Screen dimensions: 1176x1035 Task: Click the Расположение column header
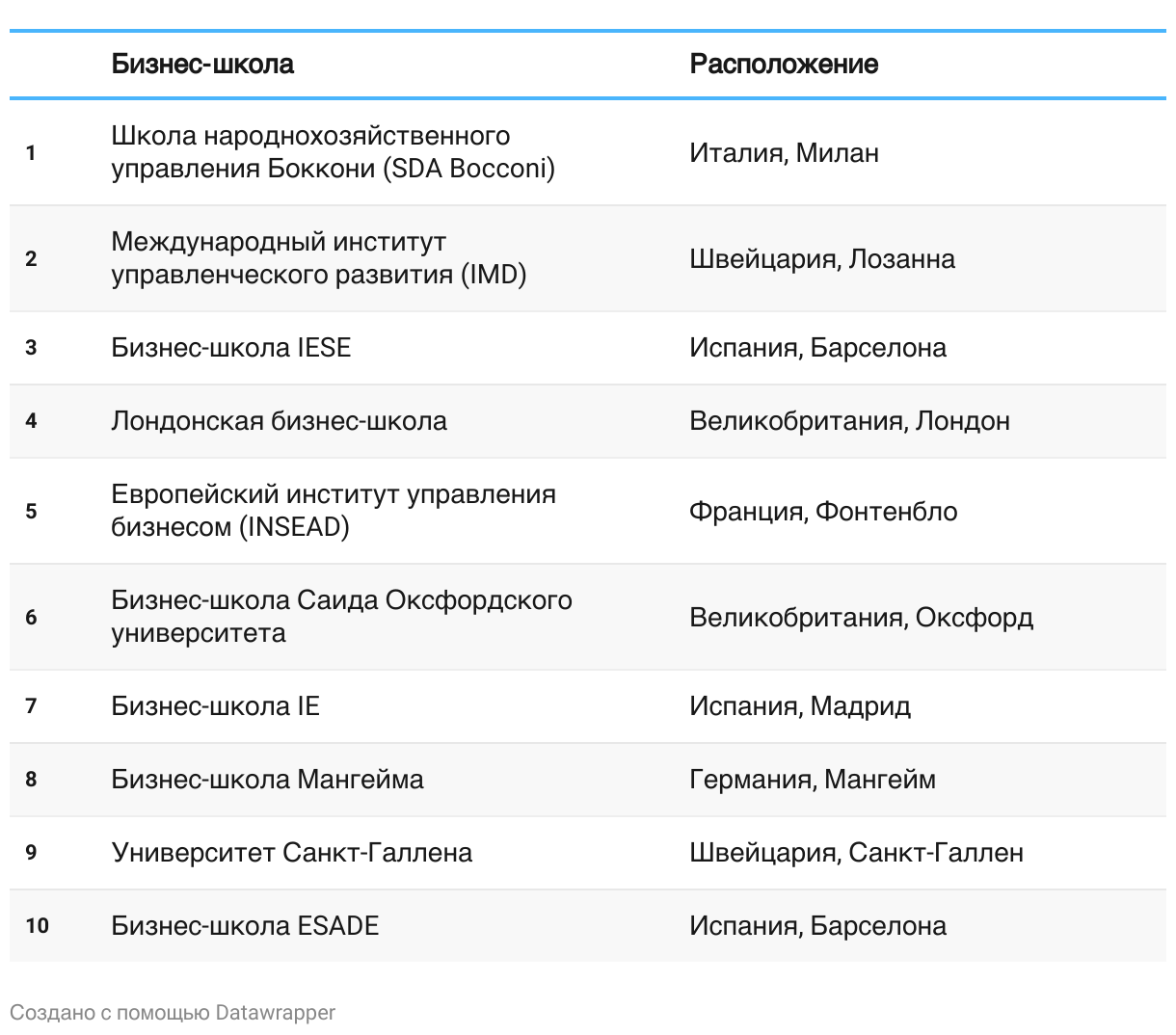pos(784,65)
